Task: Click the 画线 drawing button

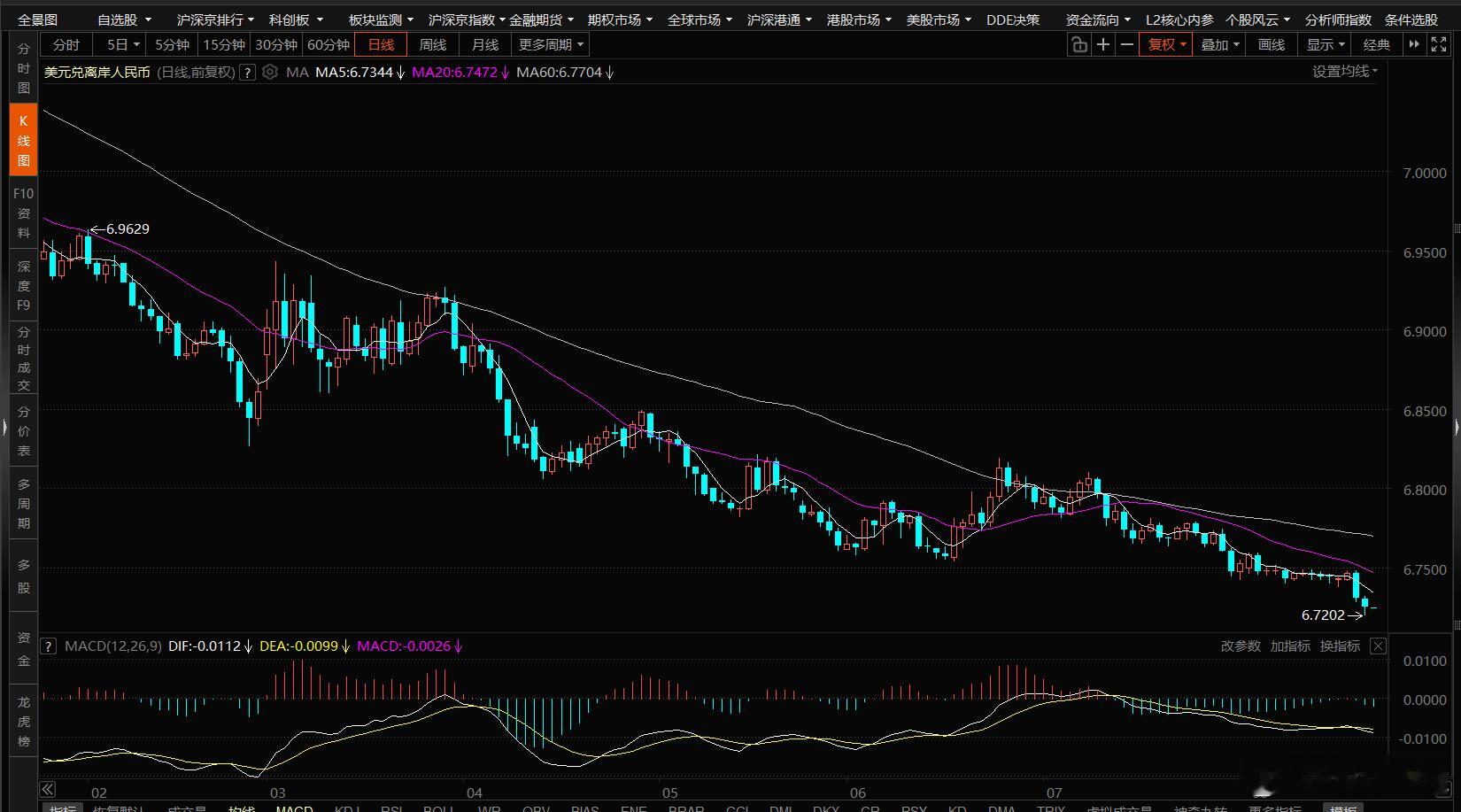Action: tap(1272, 44)
